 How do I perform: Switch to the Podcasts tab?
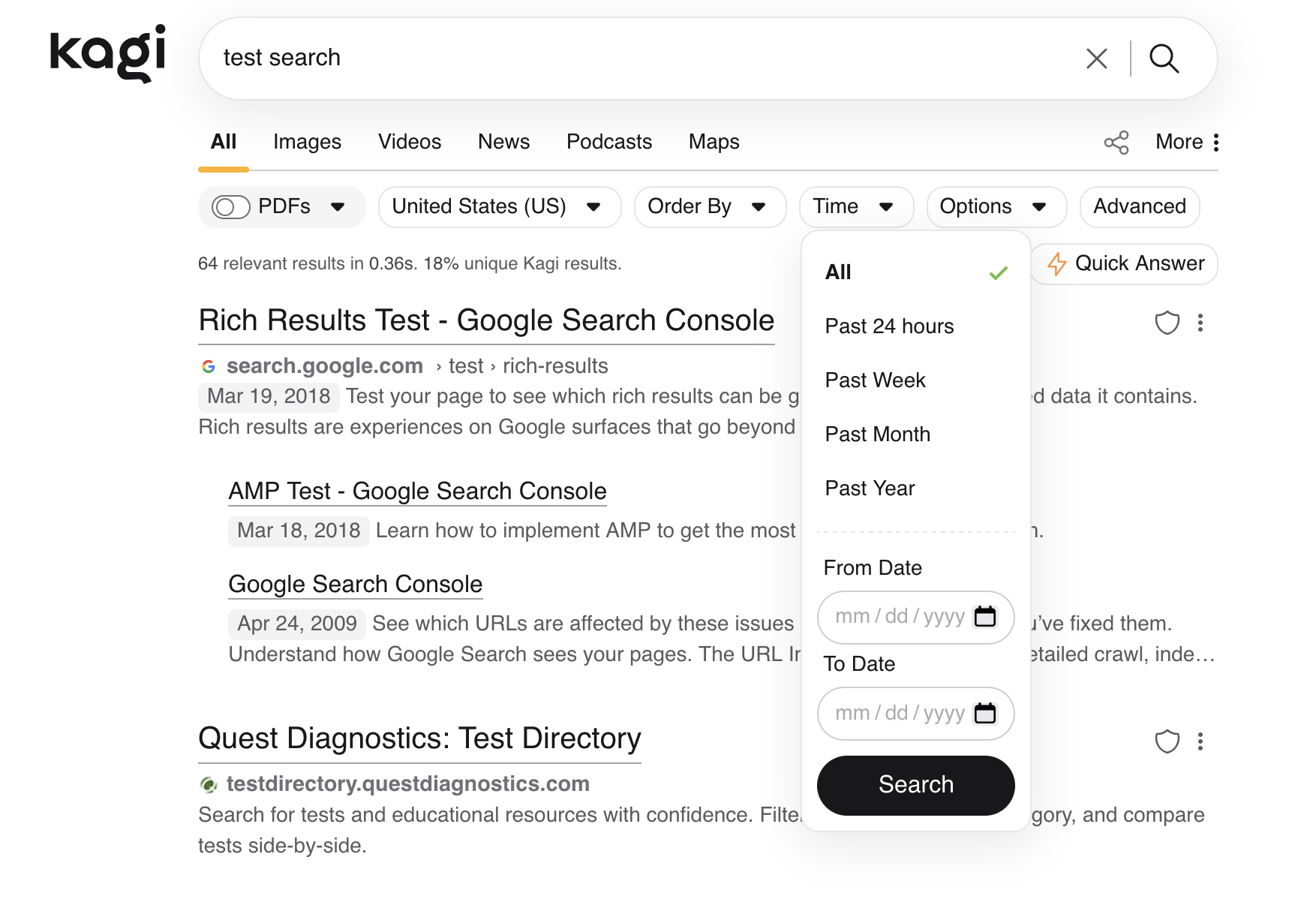[609, 141]
